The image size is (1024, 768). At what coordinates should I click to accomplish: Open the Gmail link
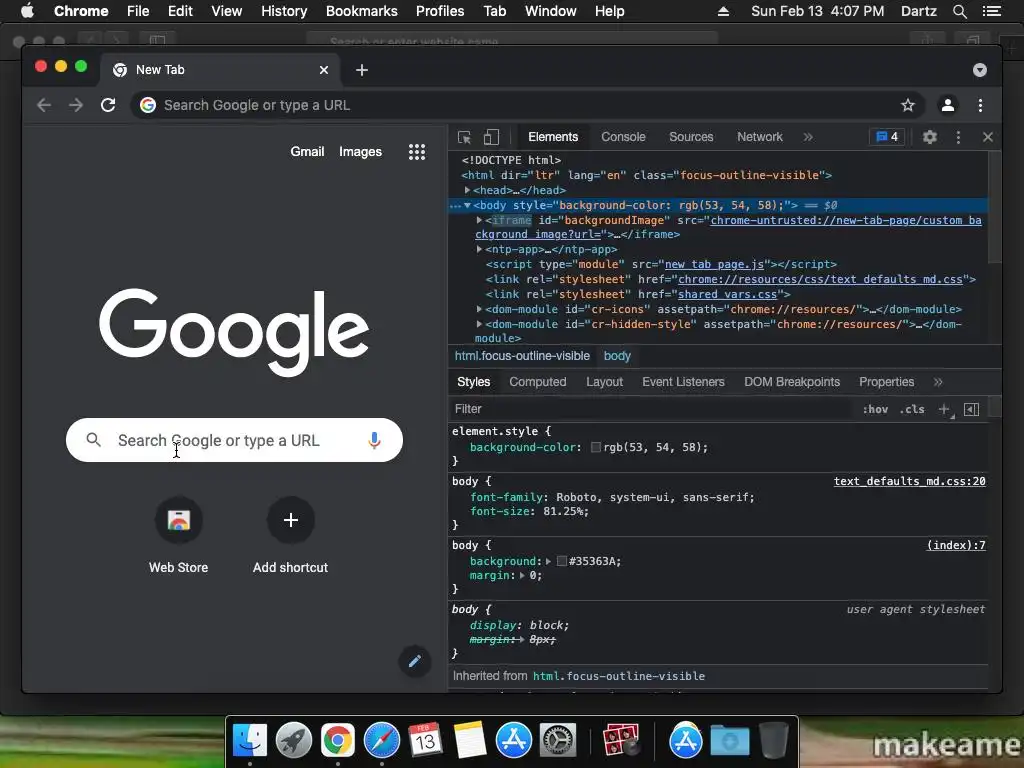pos(307,152)
